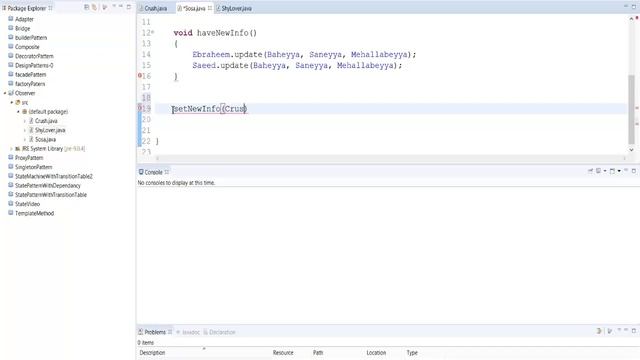Expand Crush.java tree node arrow

point(25,121)
